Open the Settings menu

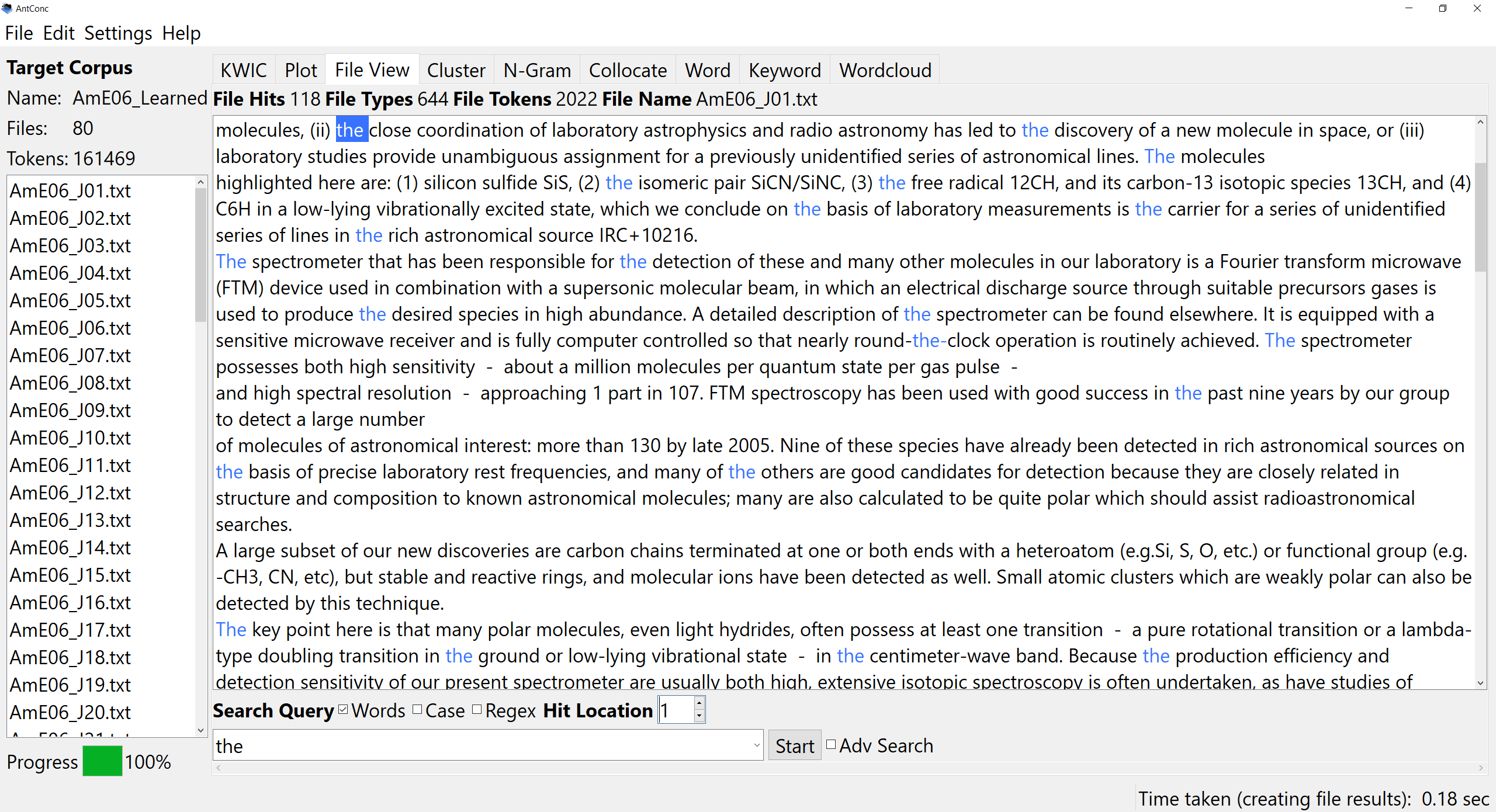point(117,33)
